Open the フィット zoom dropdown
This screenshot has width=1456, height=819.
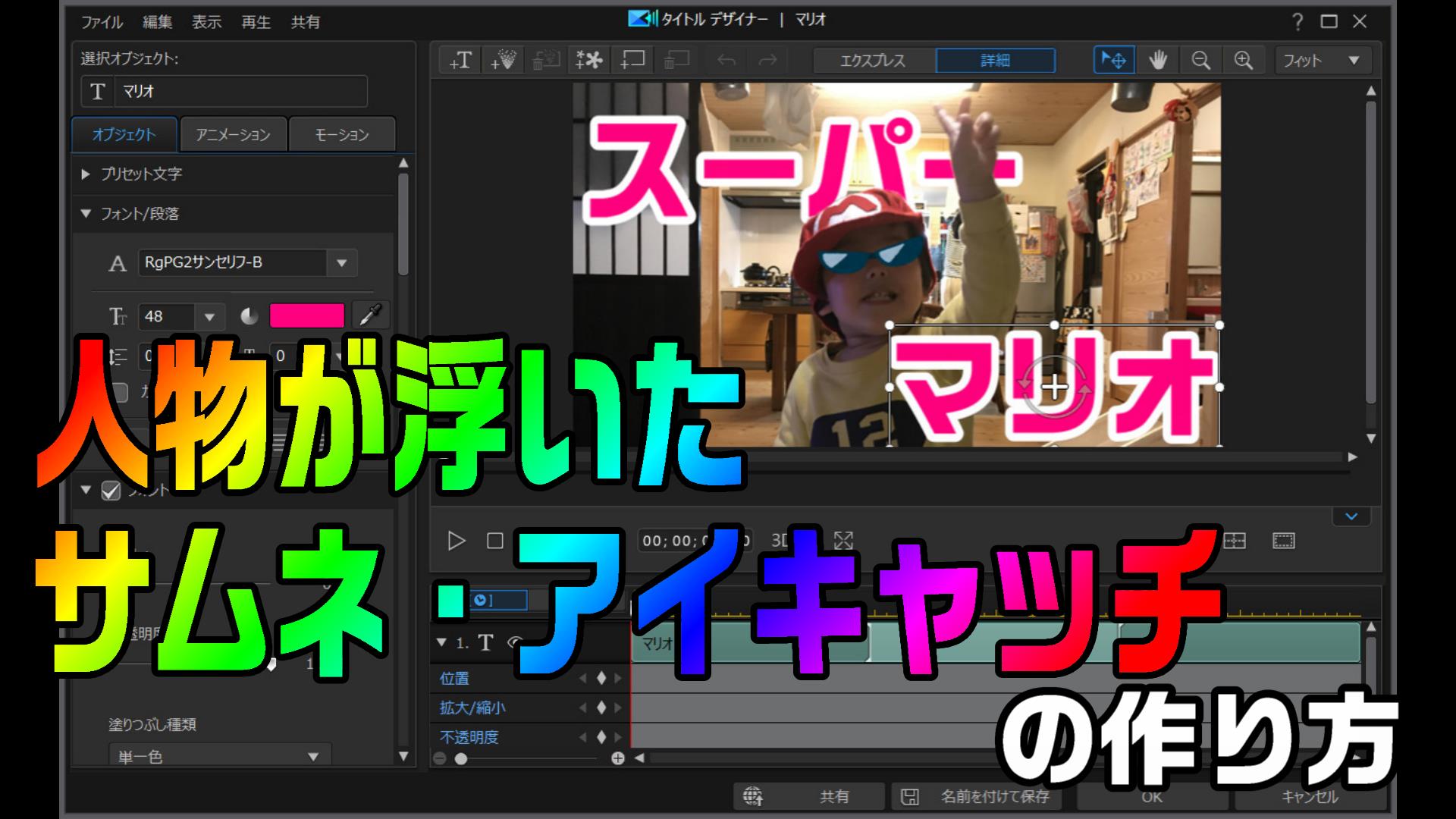(1323, 60)
